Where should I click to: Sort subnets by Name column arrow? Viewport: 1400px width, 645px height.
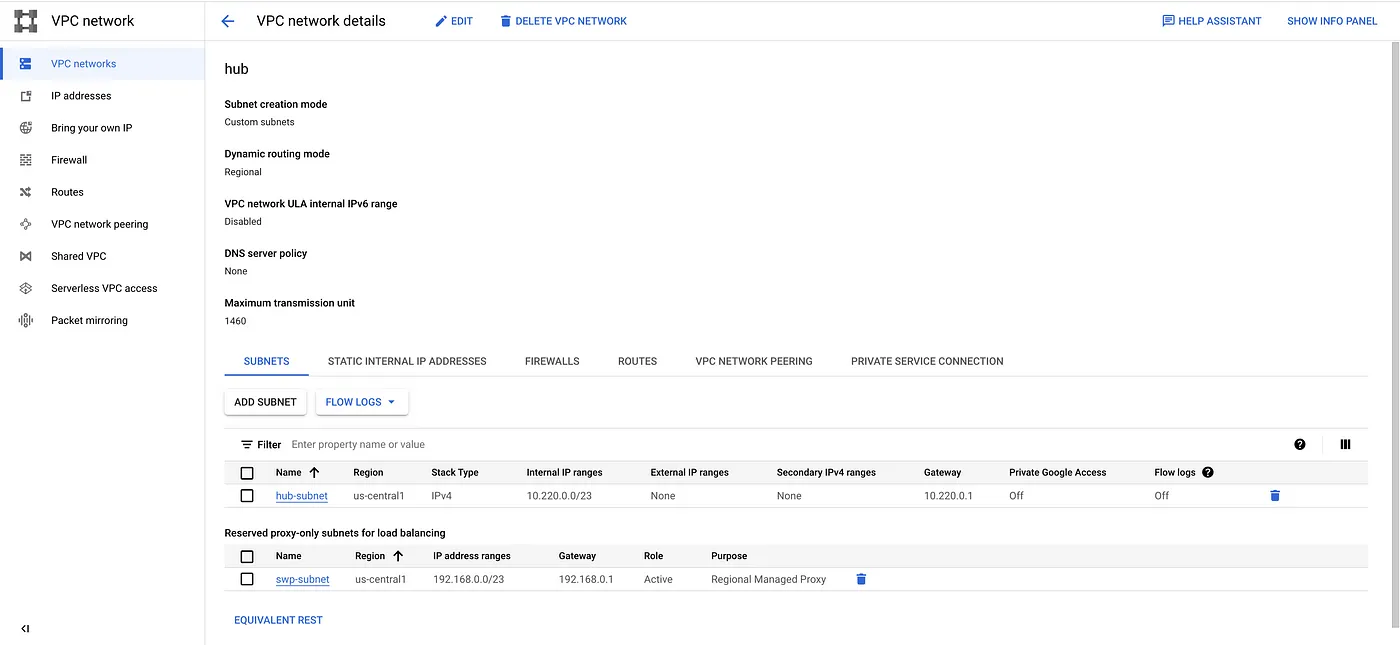314,472
